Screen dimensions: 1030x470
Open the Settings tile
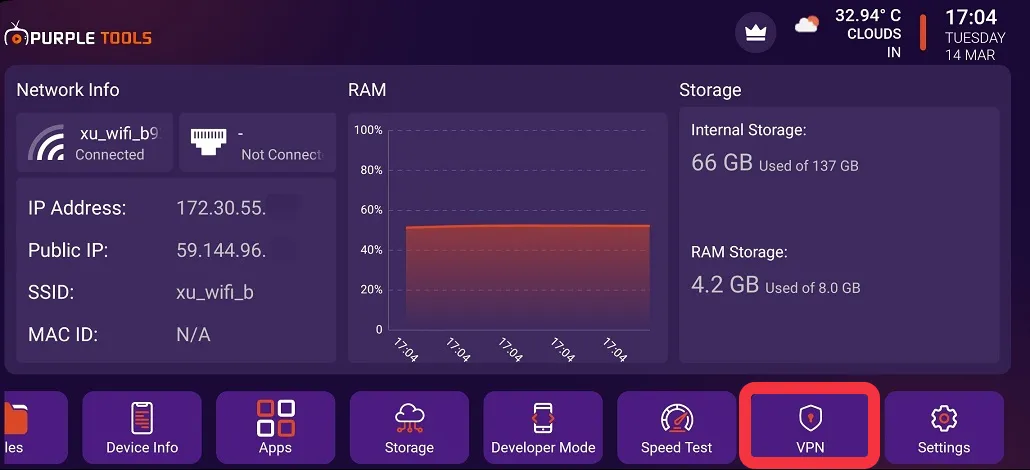tap(944, 428)
